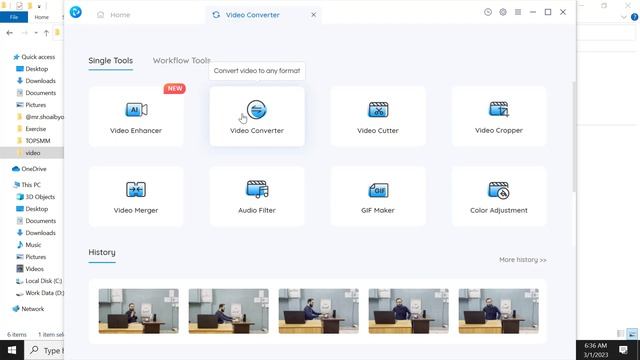Click the app logo icon

pos(76,12)
